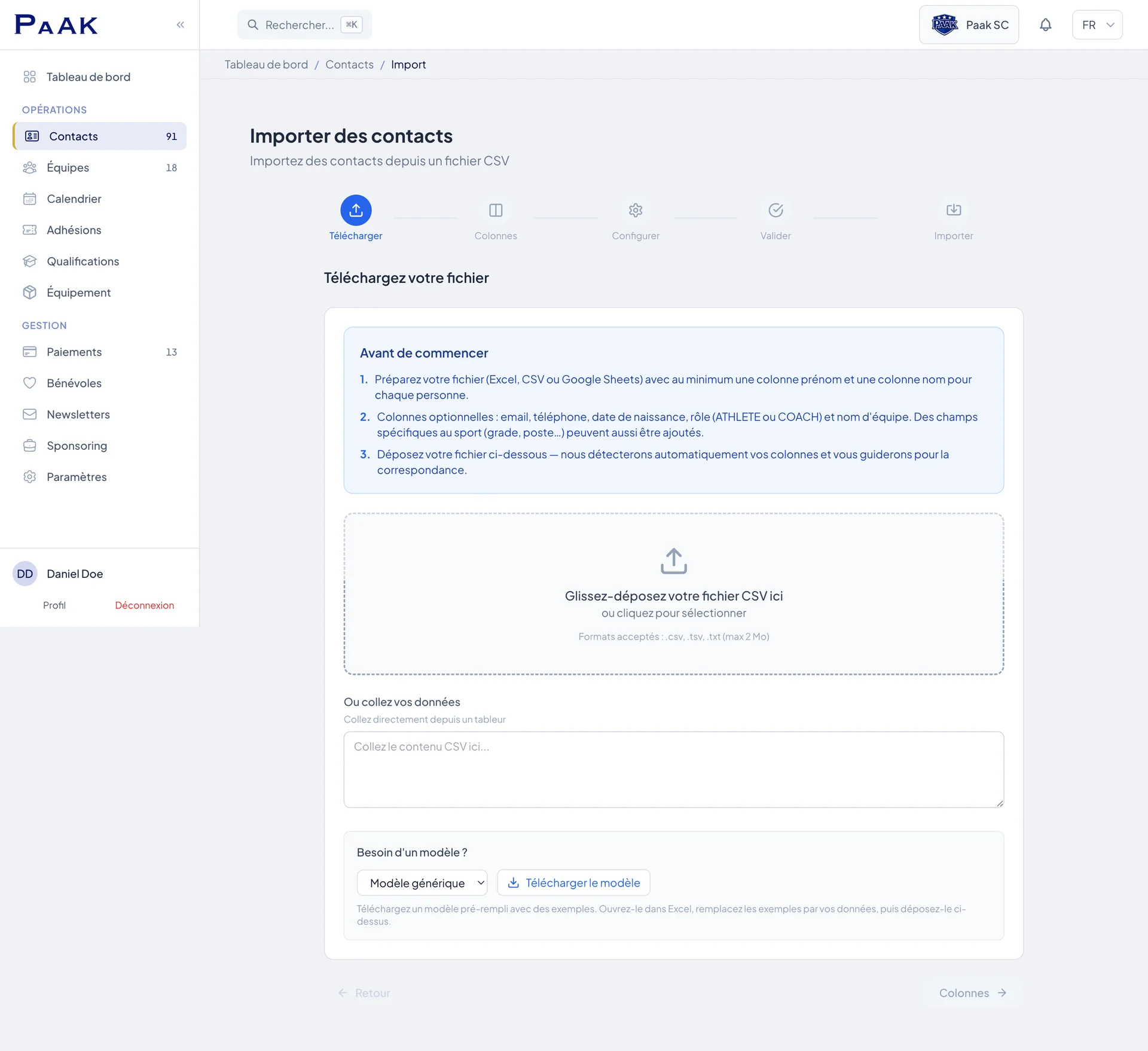Click the Qualifications graduation cap icon
This screenshot has height=1051, width=1148.
[29, 261]
